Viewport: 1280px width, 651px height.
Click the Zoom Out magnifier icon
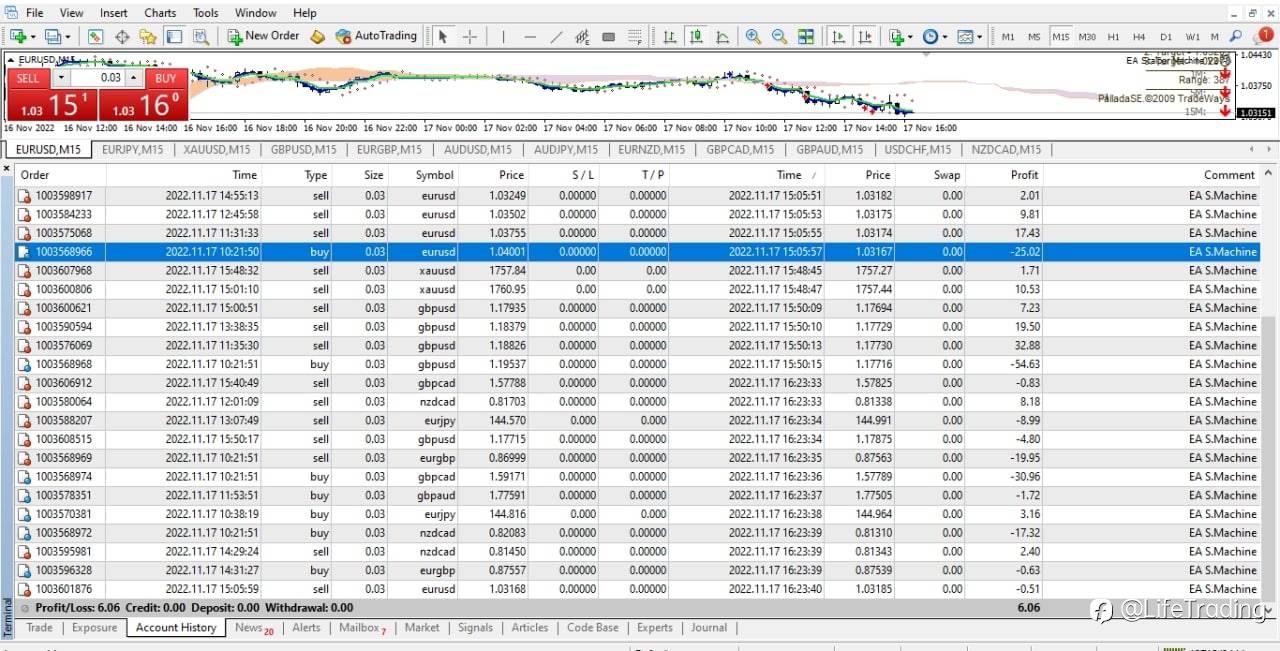click(x=779, y=37)
